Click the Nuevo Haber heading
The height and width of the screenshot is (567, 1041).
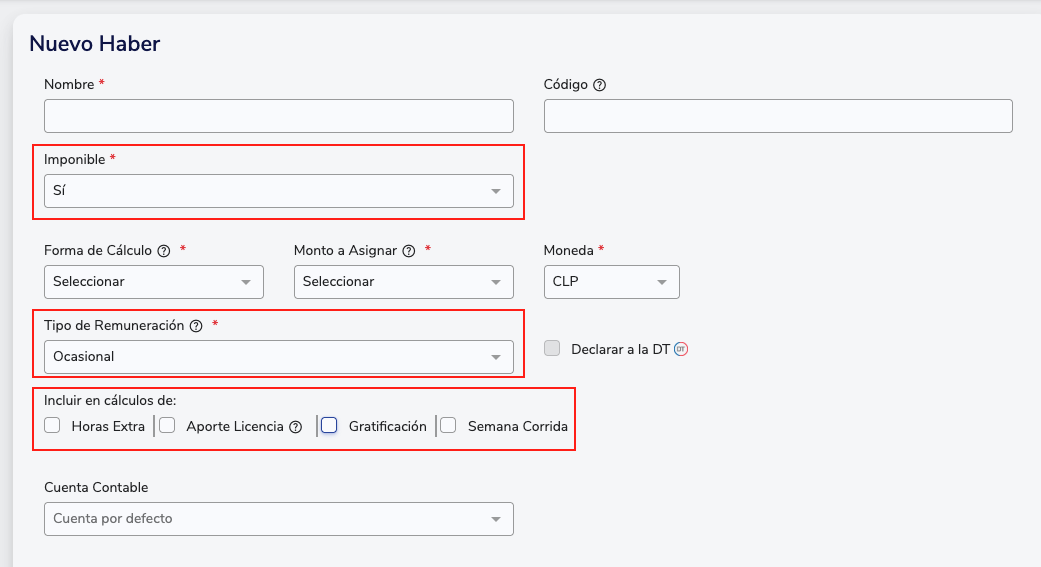coord(95,43)
